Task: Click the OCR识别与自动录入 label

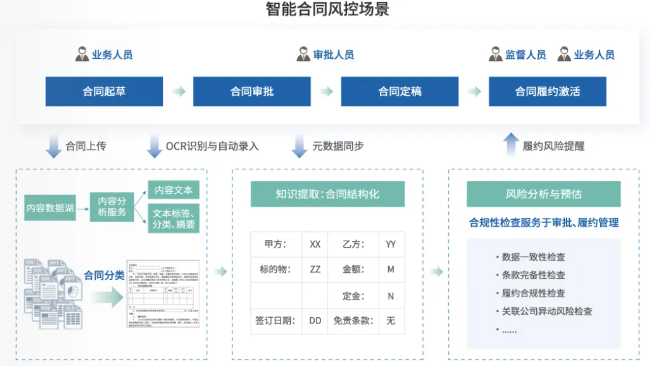Action: [x=212, y=146]
